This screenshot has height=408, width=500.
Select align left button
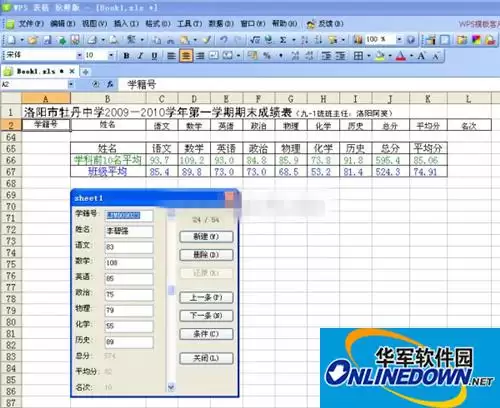pos(171,56)
